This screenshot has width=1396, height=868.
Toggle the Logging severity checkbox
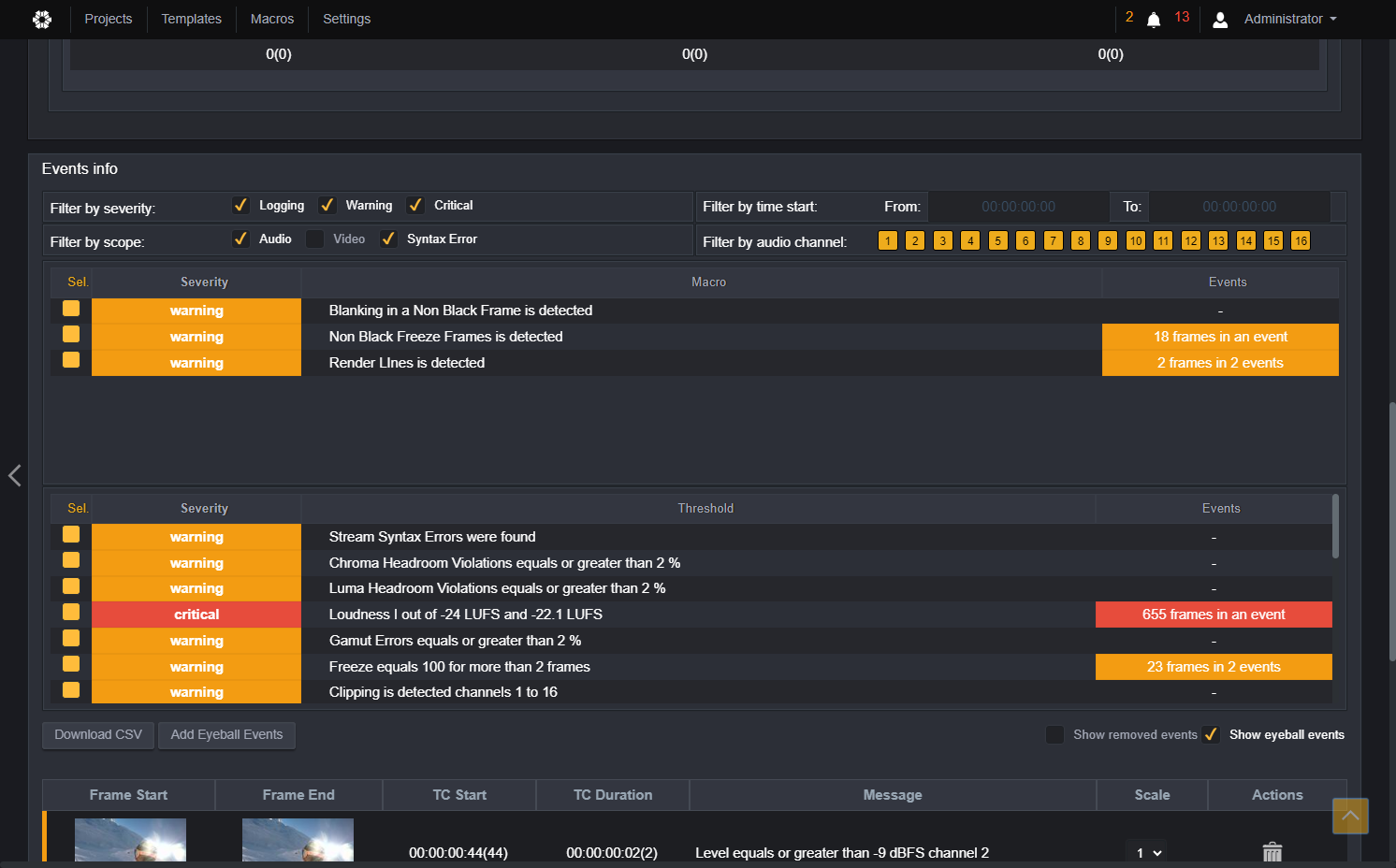point(240,205)
